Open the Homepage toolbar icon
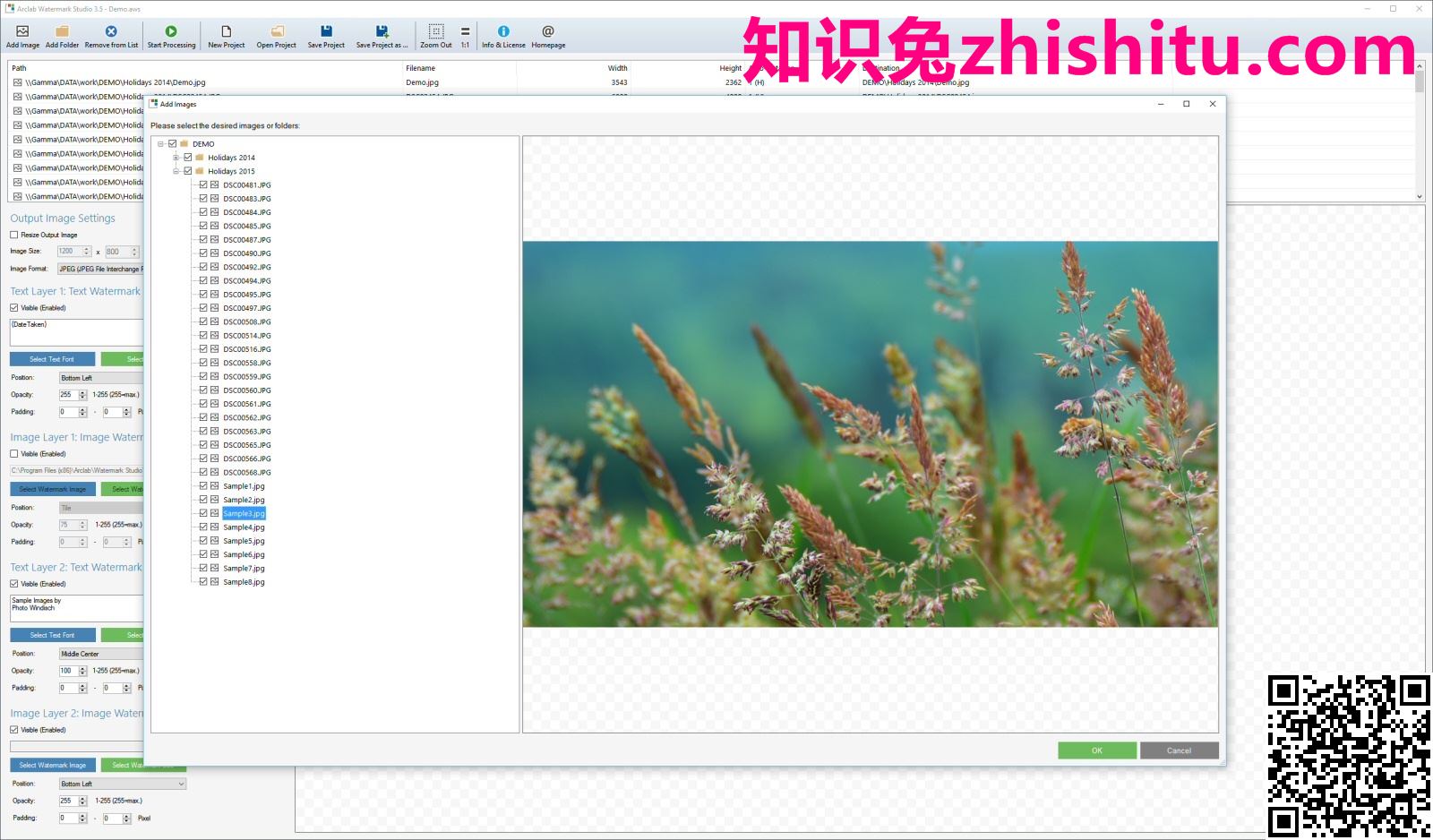This screenshot has width=1433, height=840. click(x=548, y=31)
